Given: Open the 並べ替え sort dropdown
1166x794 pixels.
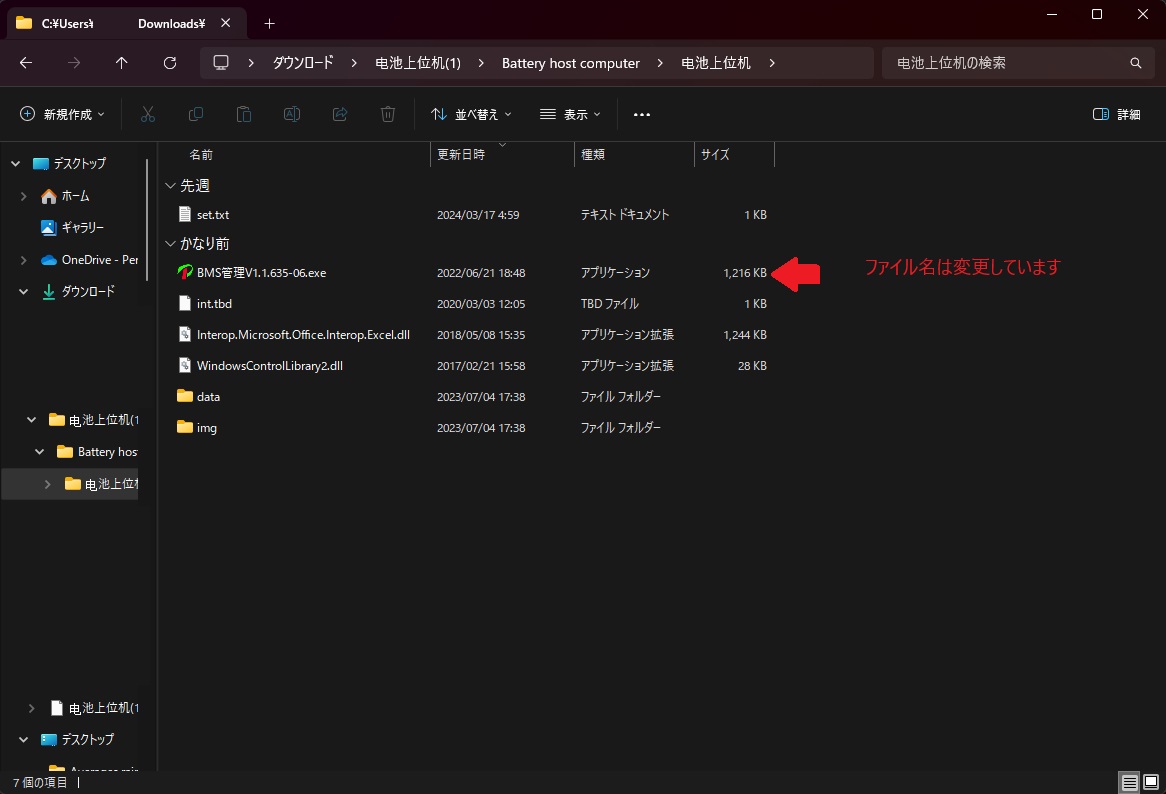Looking at the screenshot, I should [471, 114].
